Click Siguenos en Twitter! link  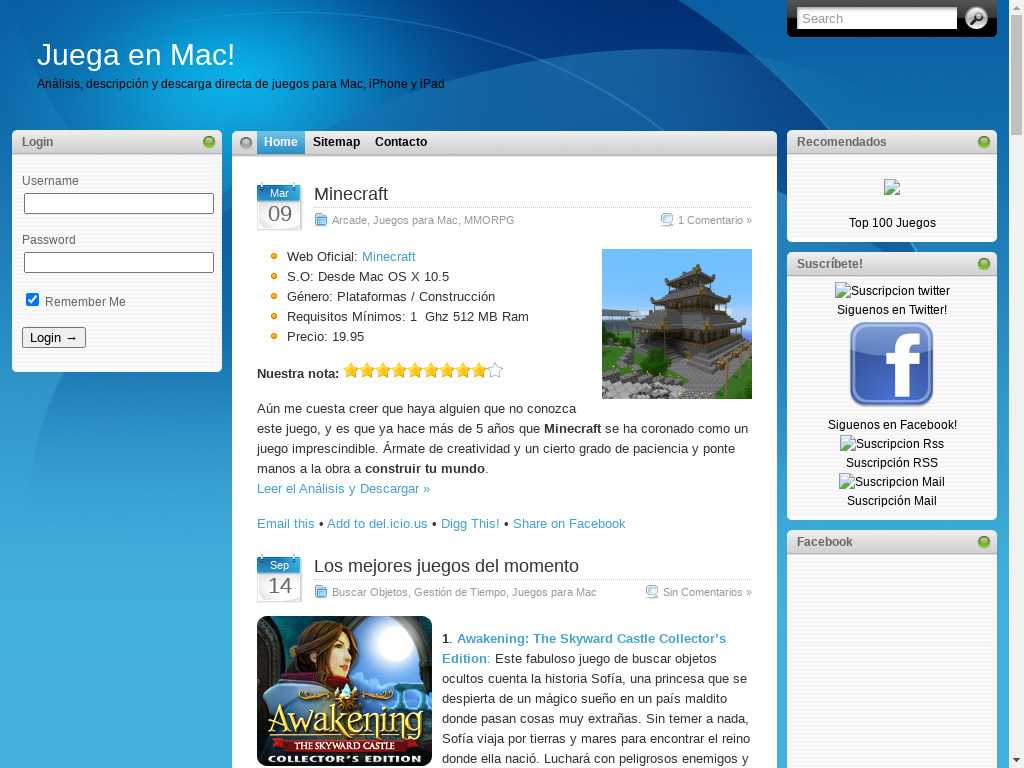tap(892, 310)
